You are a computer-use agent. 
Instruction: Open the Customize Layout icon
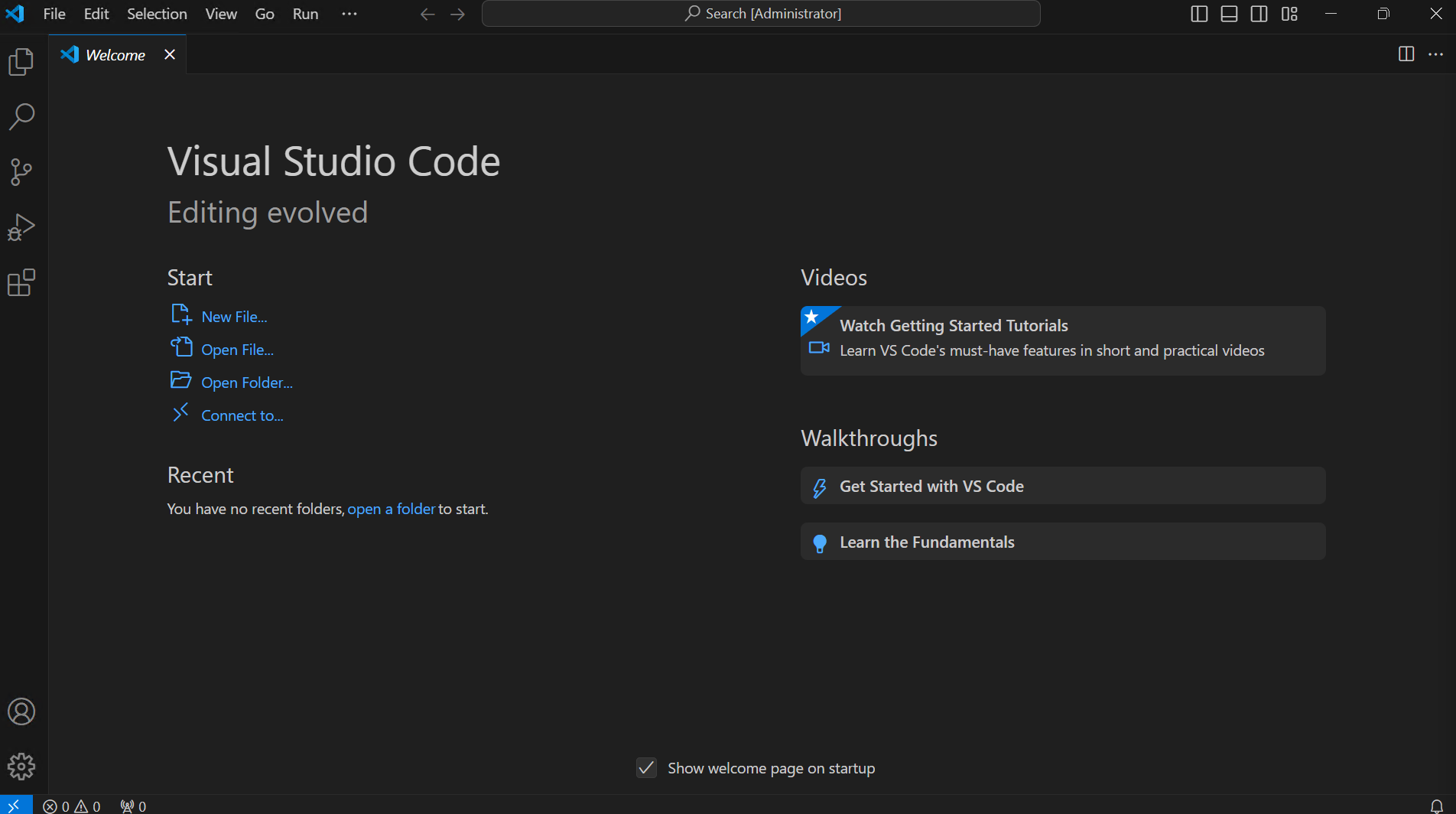[x=1289, y=14]
